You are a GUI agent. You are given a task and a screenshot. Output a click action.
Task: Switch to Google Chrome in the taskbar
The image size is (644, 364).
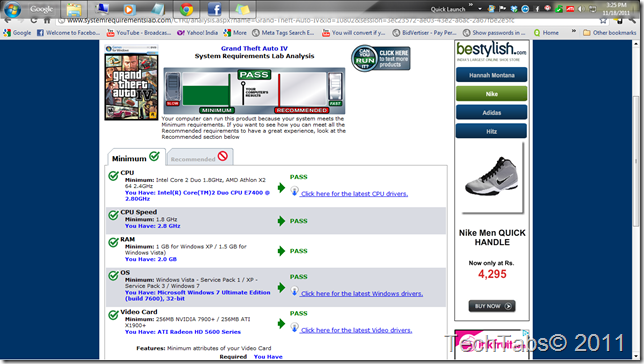pos(186,9)
